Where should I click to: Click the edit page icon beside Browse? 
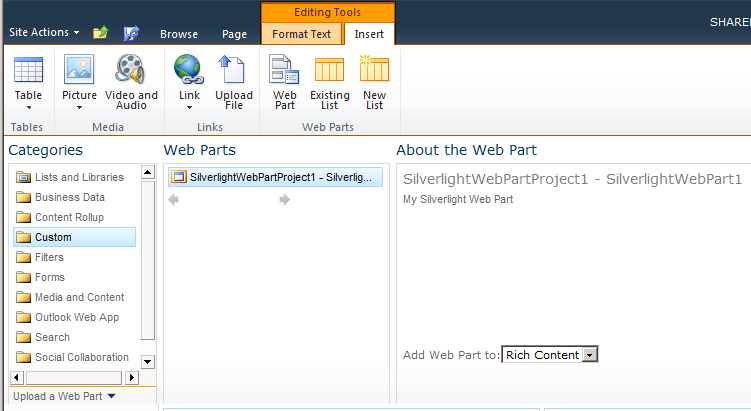coord(131,33)
